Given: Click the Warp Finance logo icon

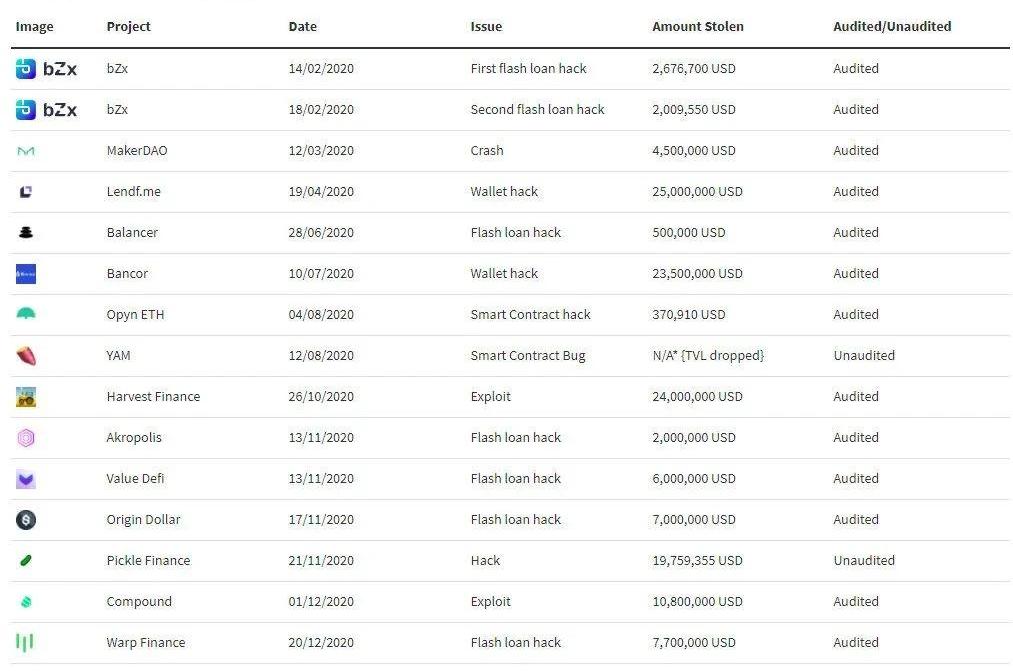Looking at the screenshot, I should coord(25,643).
